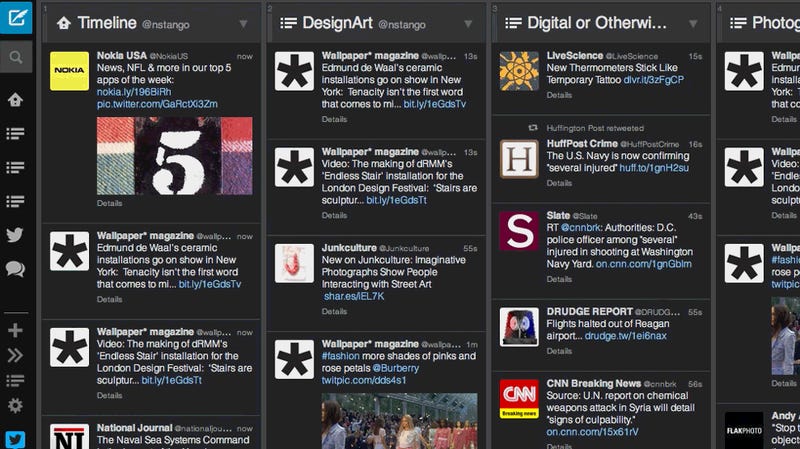Expand the sidebar with the double chevron icon
The image size is (800, 449).
(x=15, y=355)
